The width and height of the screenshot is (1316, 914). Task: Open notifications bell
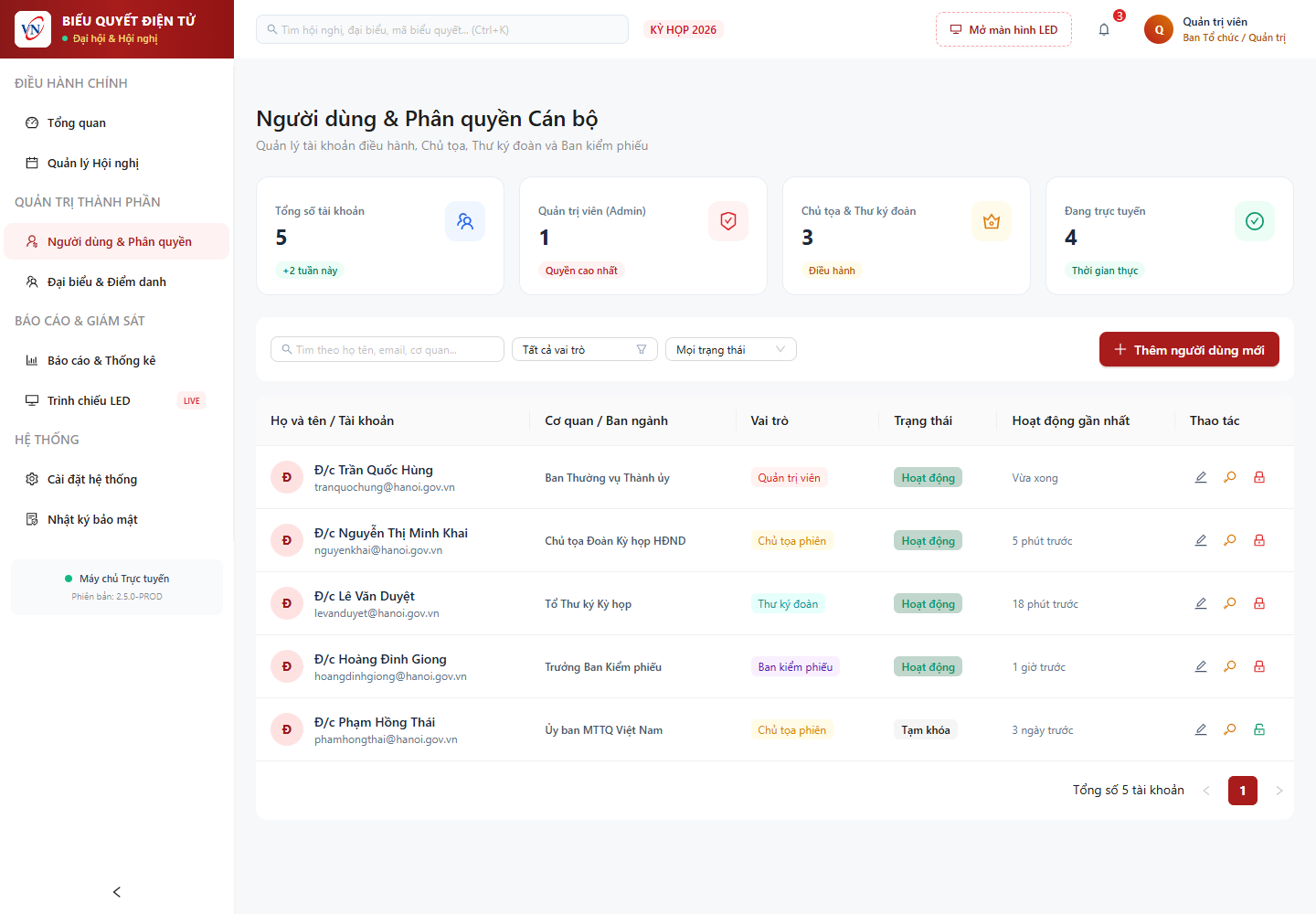(1104, 29)
